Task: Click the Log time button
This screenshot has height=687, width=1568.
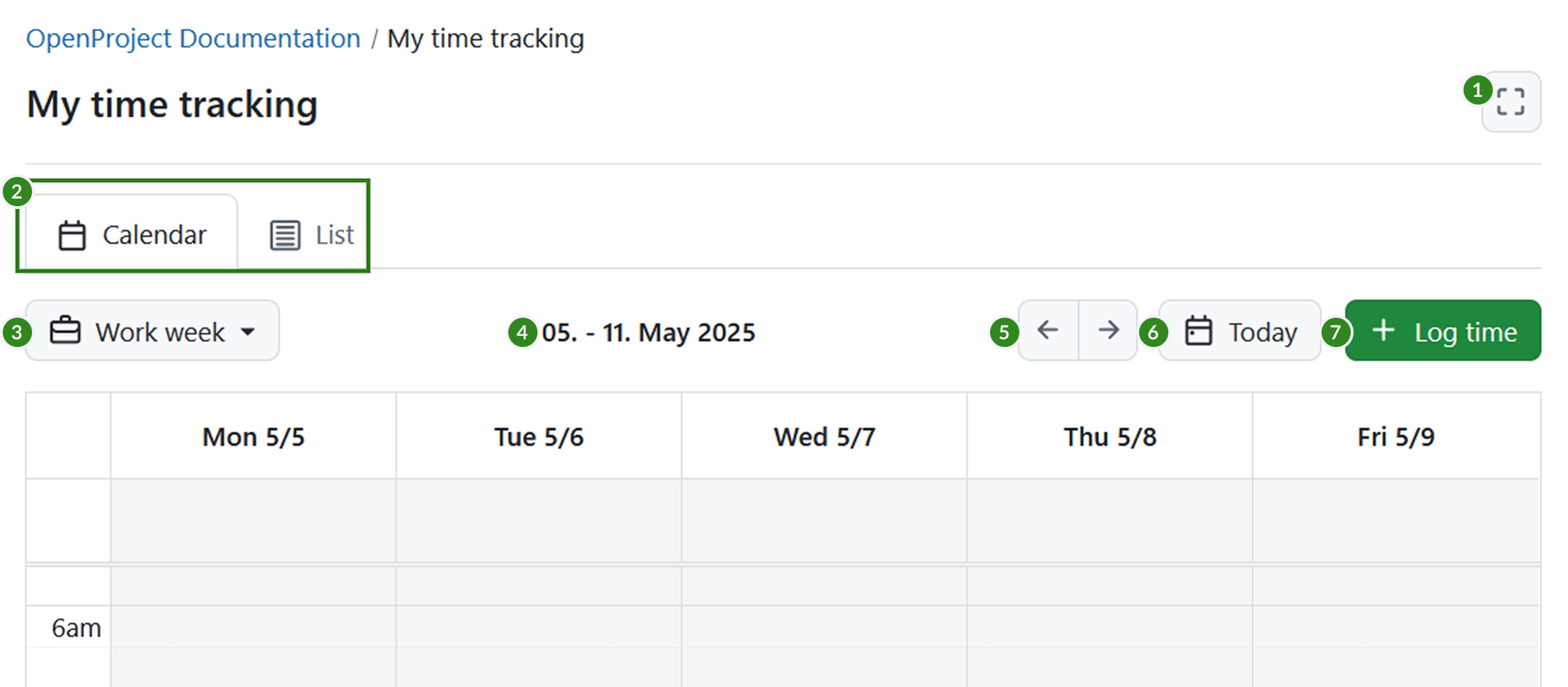Action: point(1443,330)
